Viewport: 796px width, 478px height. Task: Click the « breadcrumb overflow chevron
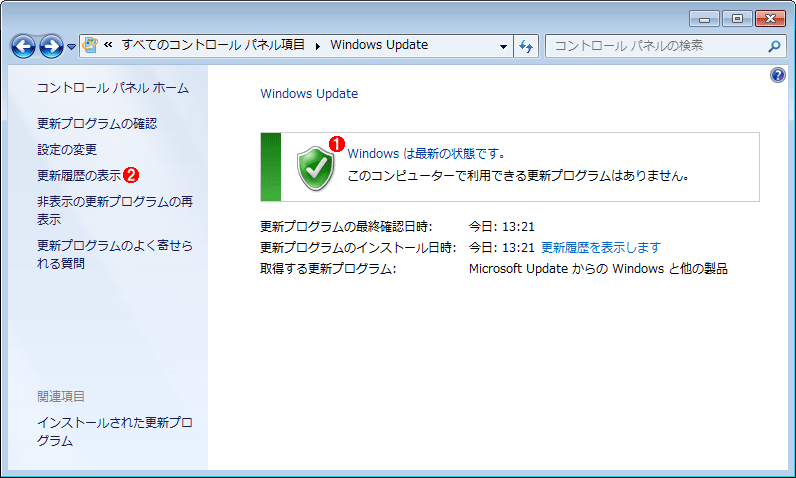[x=108, y=45]
